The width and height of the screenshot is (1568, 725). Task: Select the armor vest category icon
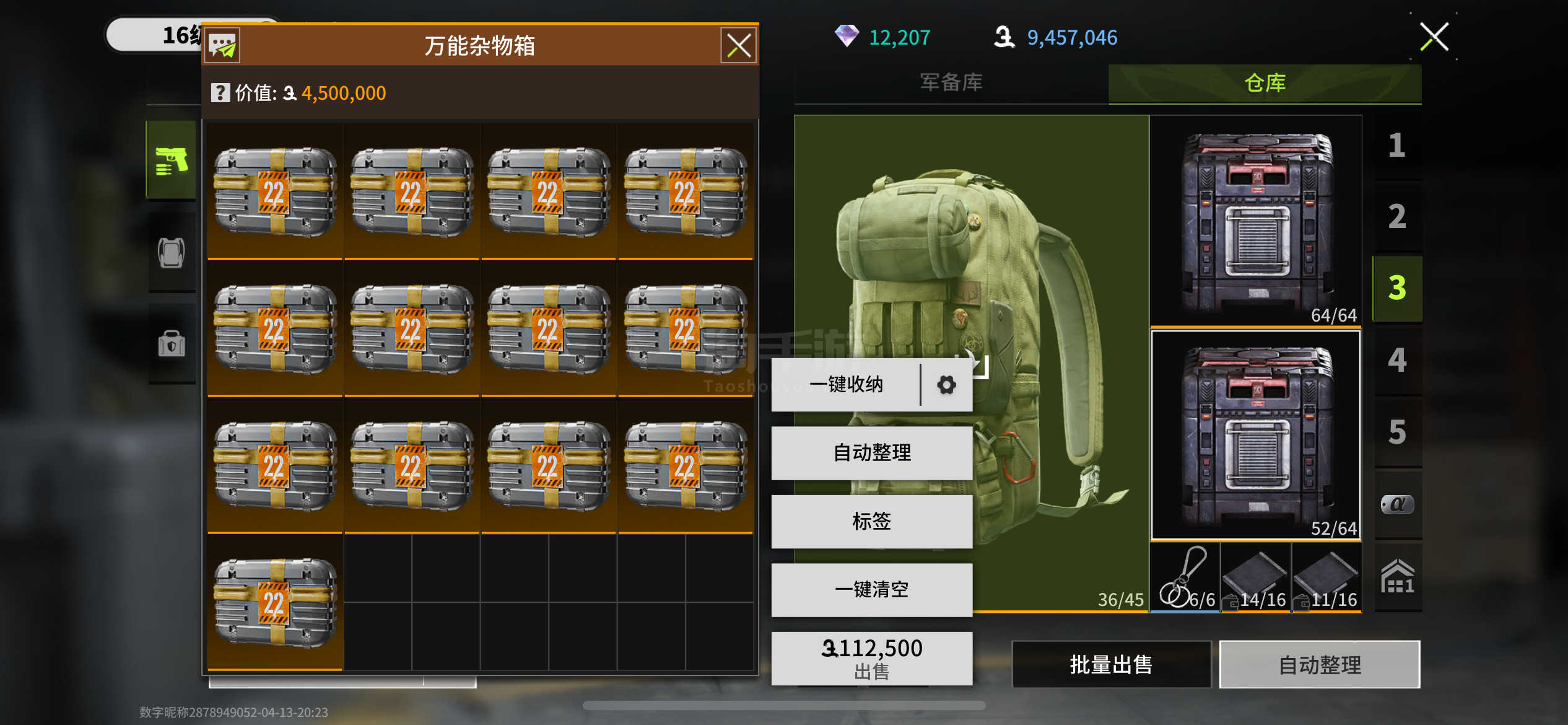pyautogui.click(x=172, y=253)
